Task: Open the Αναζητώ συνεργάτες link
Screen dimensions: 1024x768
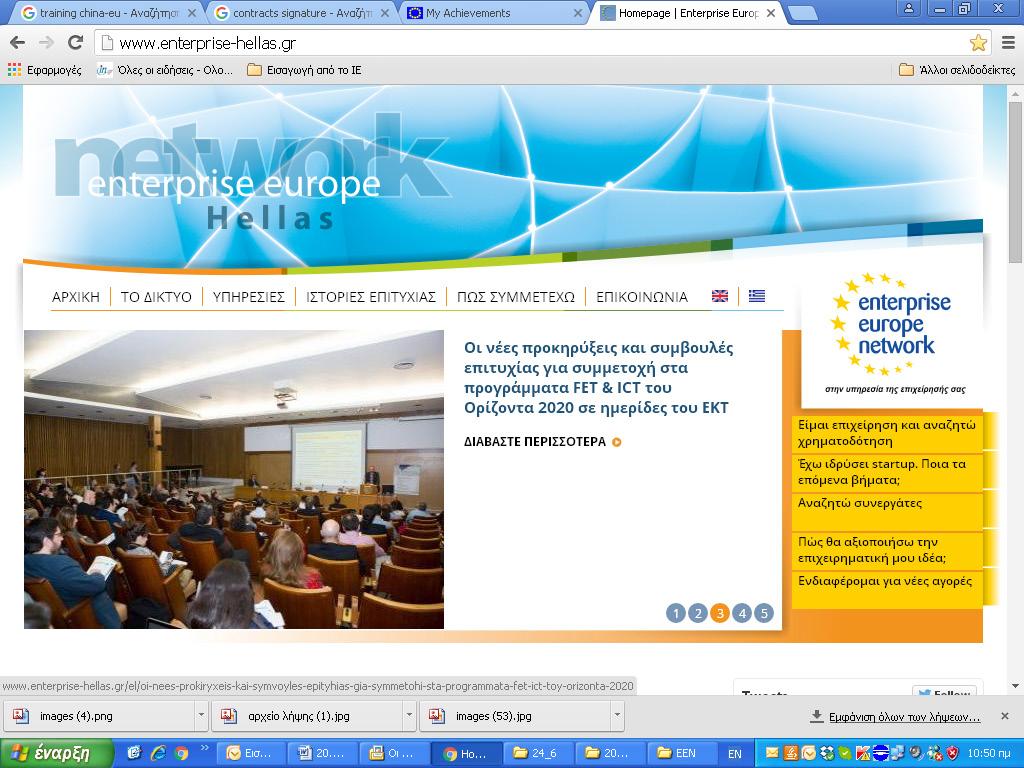Action: (x=887, y=511)
